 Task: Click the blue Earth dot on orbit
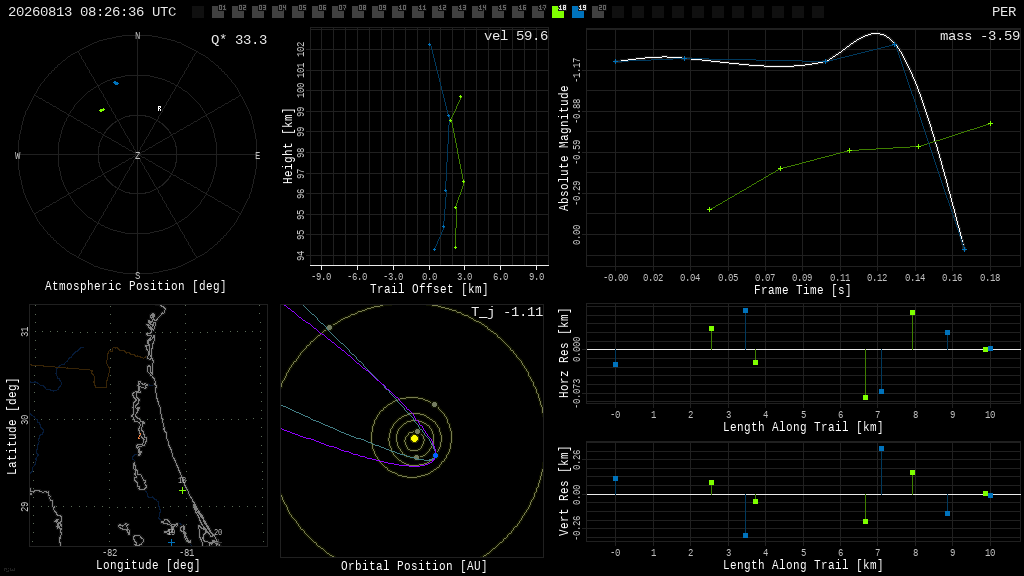click(x=436, y=455)
